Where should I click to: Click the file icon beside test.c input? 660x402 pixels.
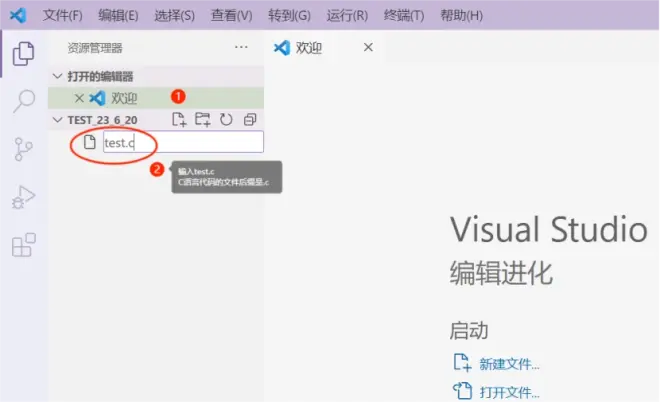pos(89,142)
